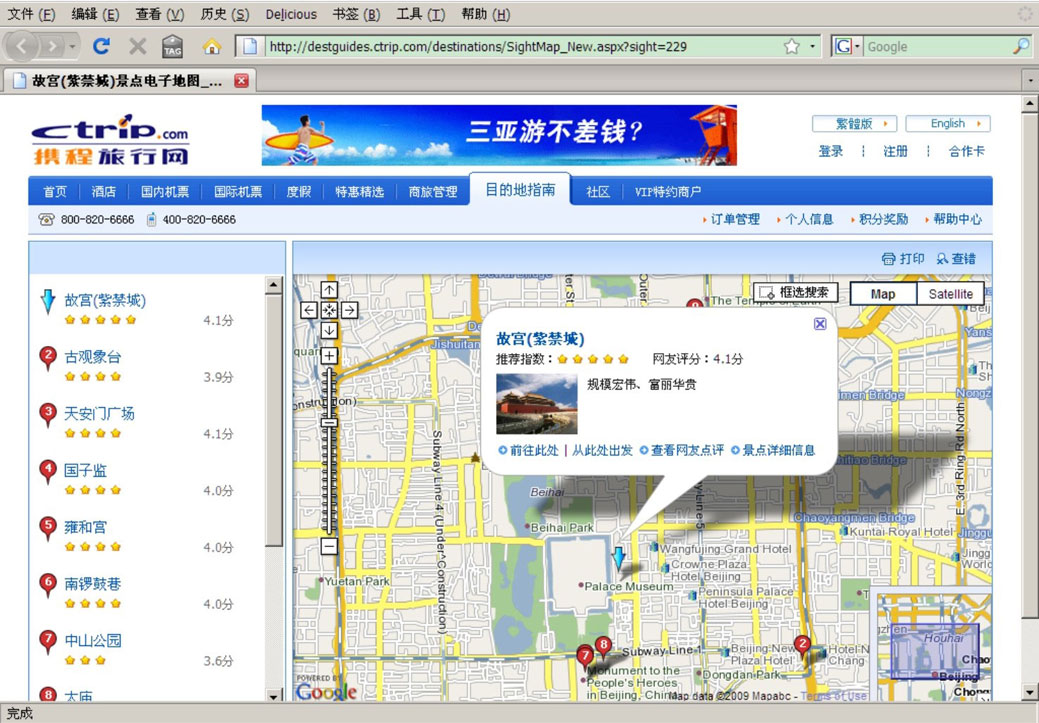Viewport: 1039px width, 723px height.
Task: Open the 工具 (T) menu
Action: tap(420, 14)
